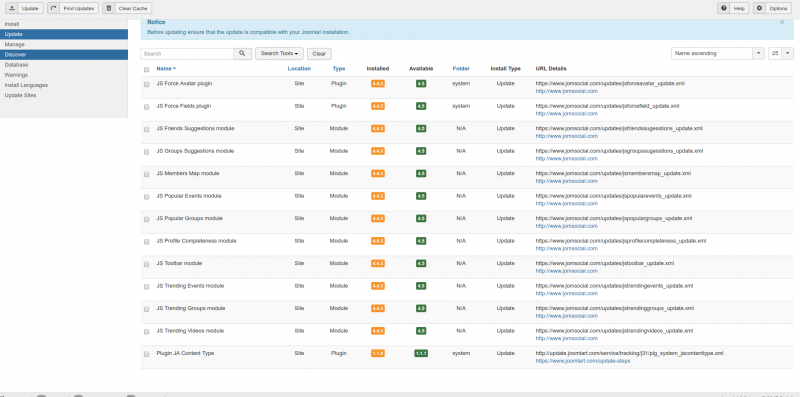
Task: Open the Install Languages sidebar item
Action: [64, 85]
